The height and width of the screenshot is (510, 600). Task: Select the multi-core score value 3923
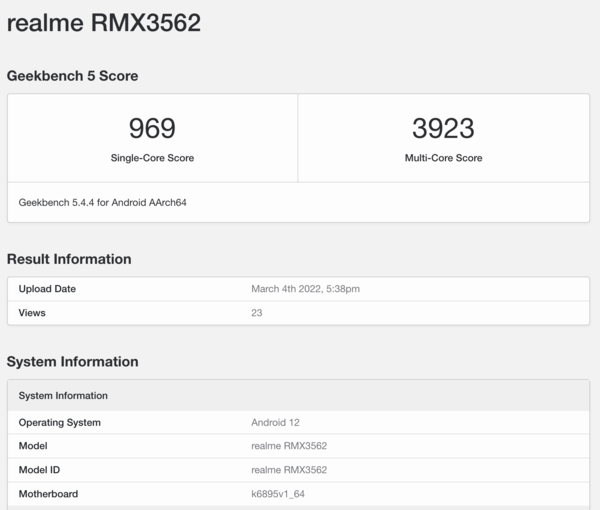tap(443, 128)
